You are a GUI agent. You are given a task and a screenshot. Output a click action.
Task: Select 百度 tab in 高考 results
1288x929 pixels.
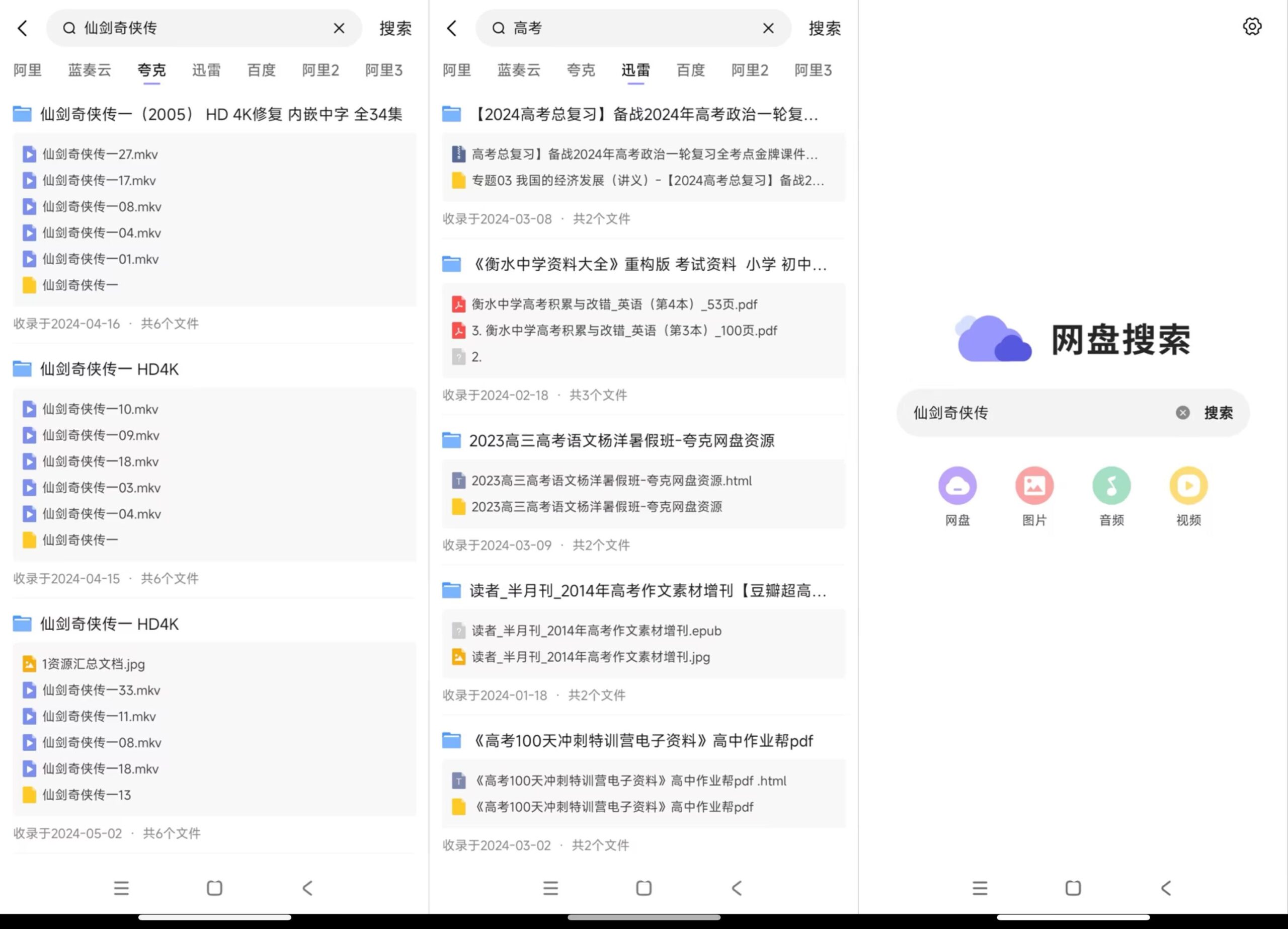click(691, 70)
